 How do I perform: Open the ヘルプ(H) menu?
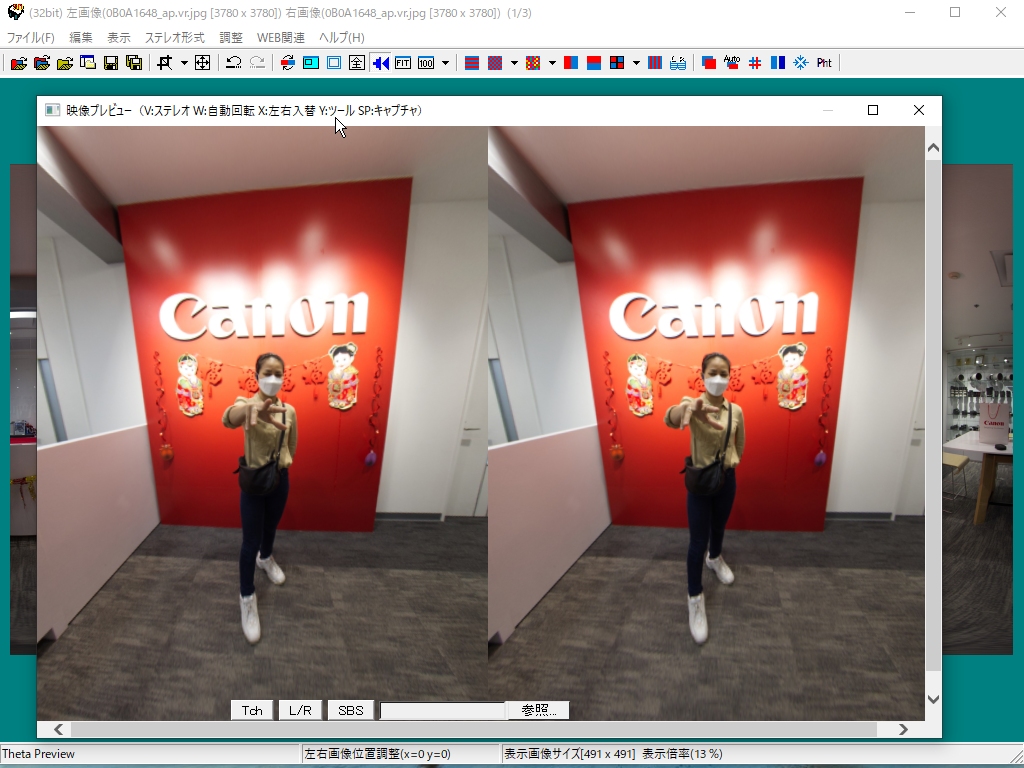[342, 38]
